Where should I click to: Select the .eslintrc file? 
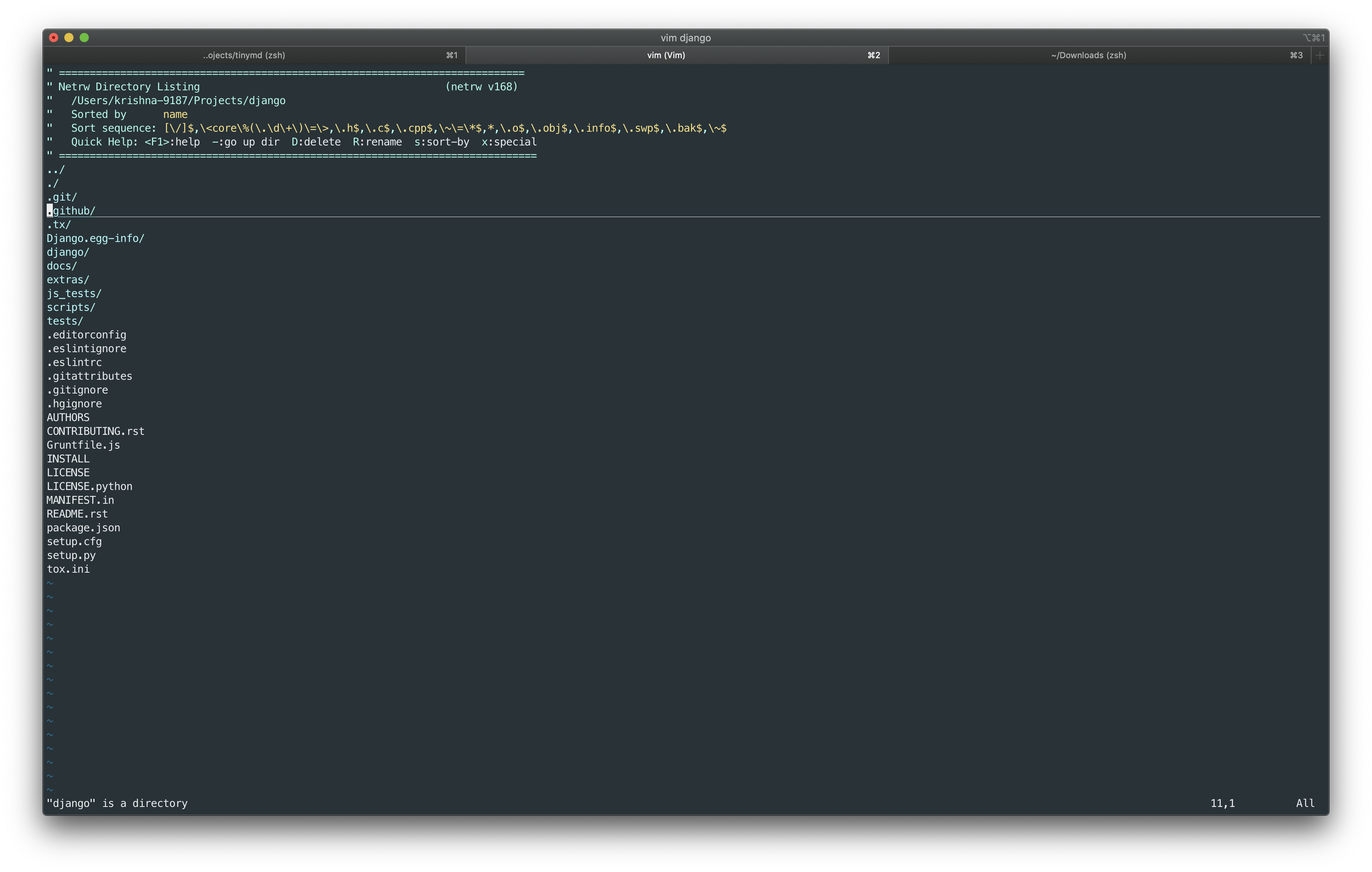74,362
